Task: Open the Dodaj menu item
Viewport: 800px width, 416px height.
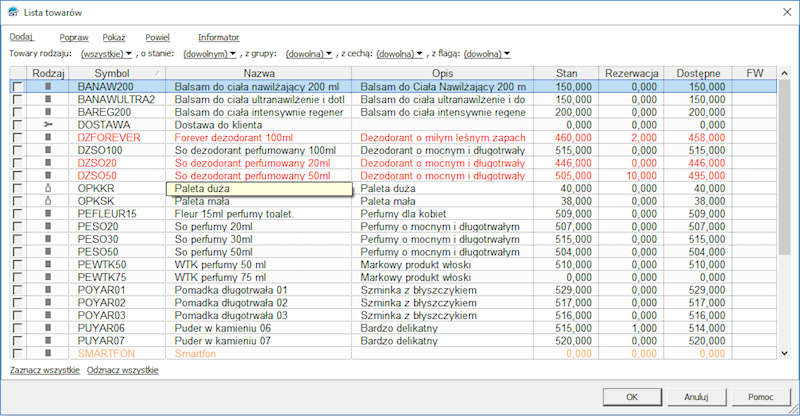Action: coord(21,37)
